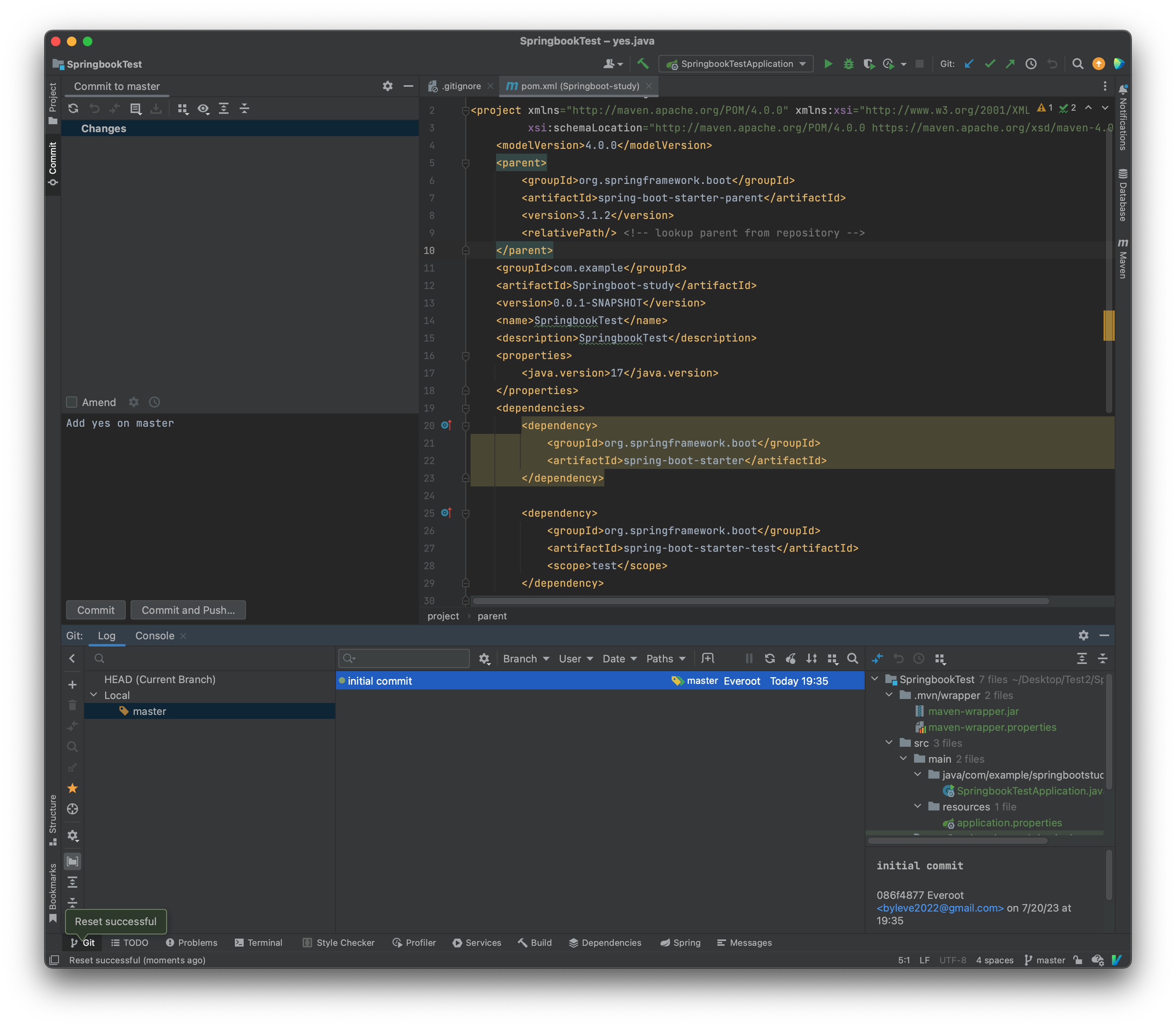Open the Branch filter dropdown
This screenshot has height=1027, width=1176.
(526, 658)
